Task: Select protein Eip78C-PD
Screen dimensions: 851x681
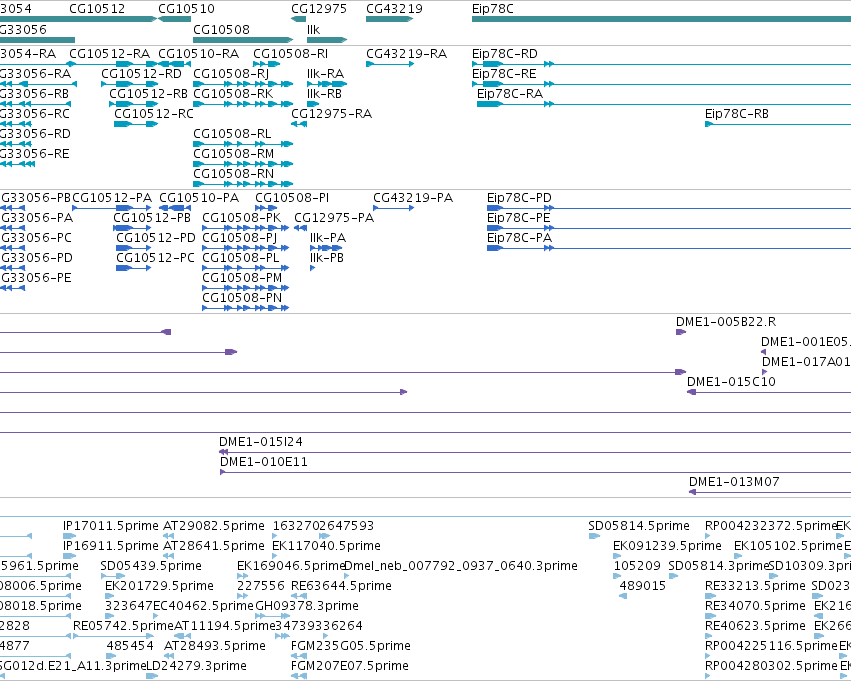Action: 519,198
